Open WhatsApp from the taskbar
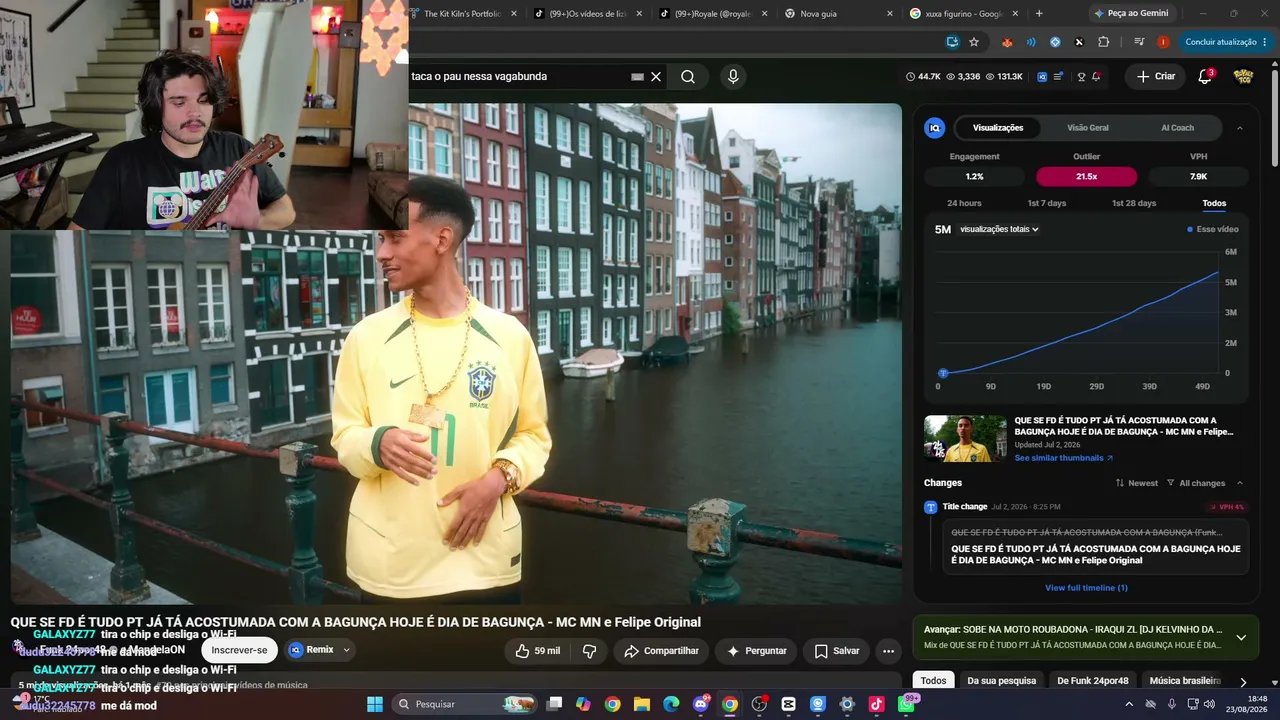The width and height of the screenshot is (1280, 720). (906, 704)
